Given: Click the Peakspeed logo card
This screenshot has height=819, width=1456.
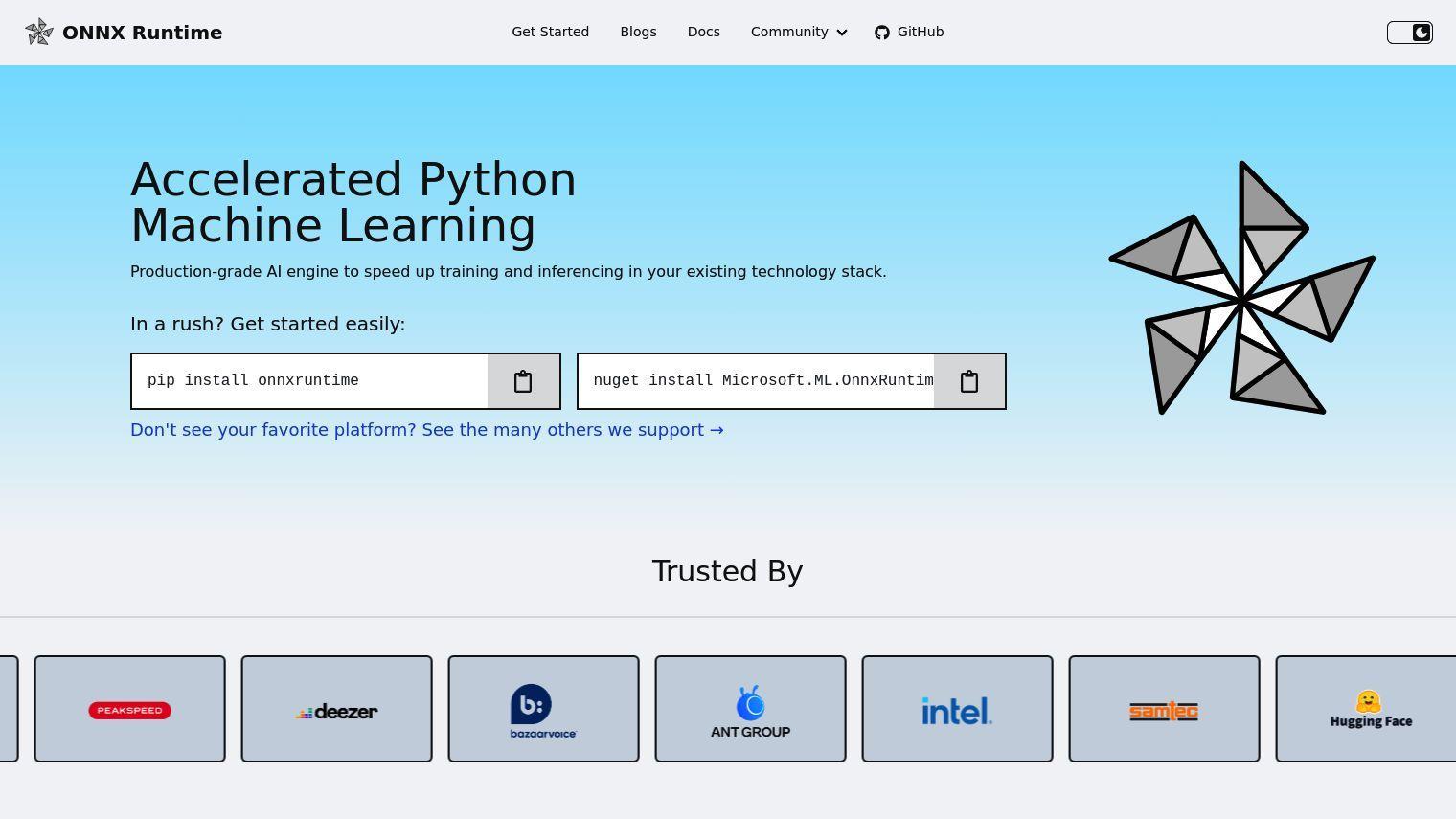Looking at the screenshot, I should tap(130, 709).
